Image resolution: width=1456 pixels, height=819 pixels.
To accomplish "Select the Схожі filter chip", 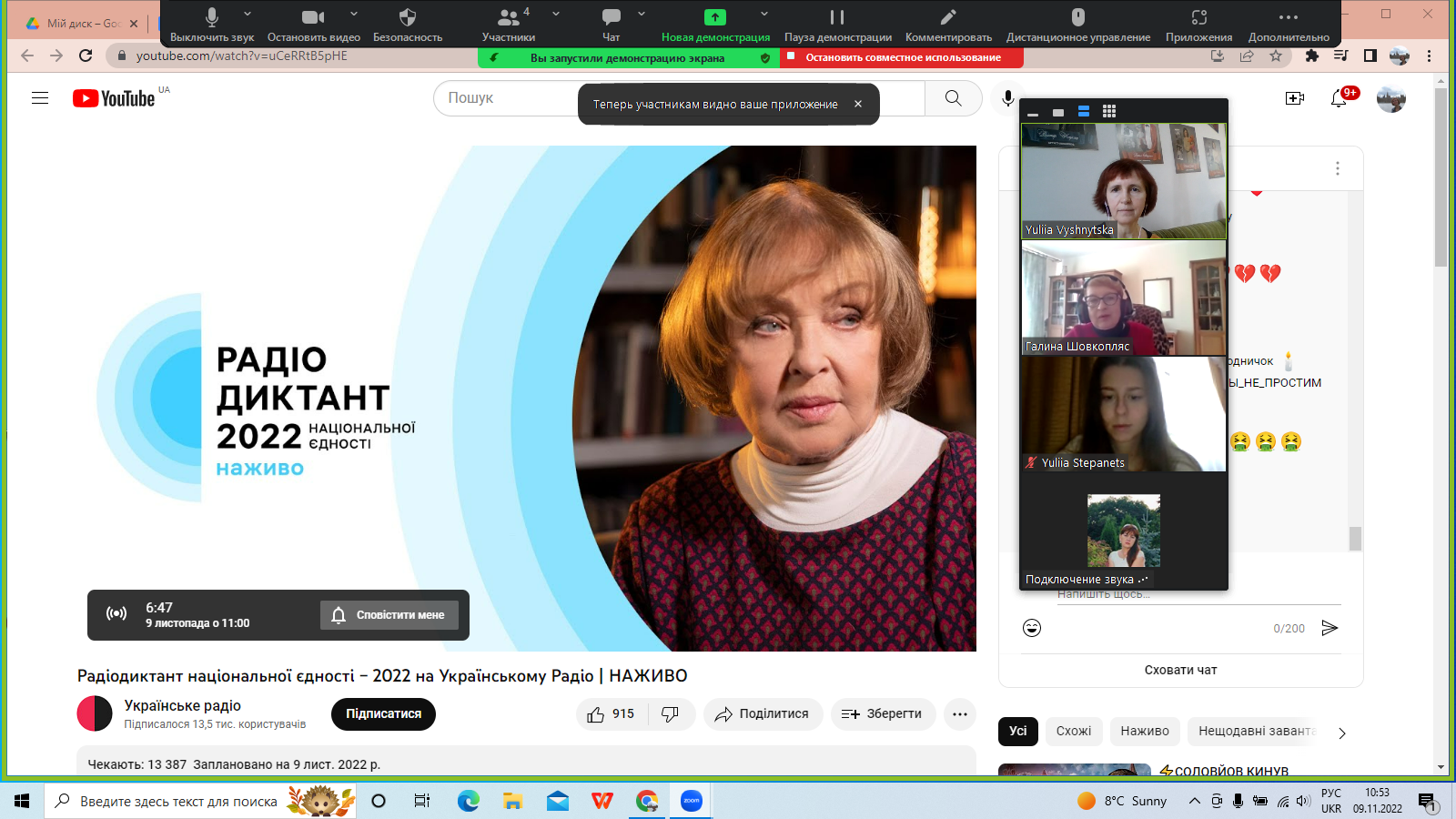I will [1074, 731].
